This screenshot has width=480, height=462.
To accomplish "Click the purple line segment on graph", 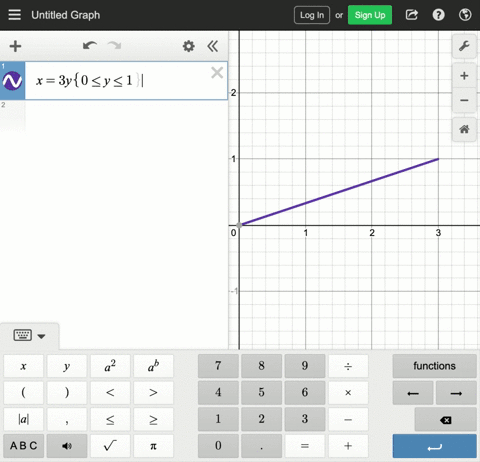I will pos(339,192).
